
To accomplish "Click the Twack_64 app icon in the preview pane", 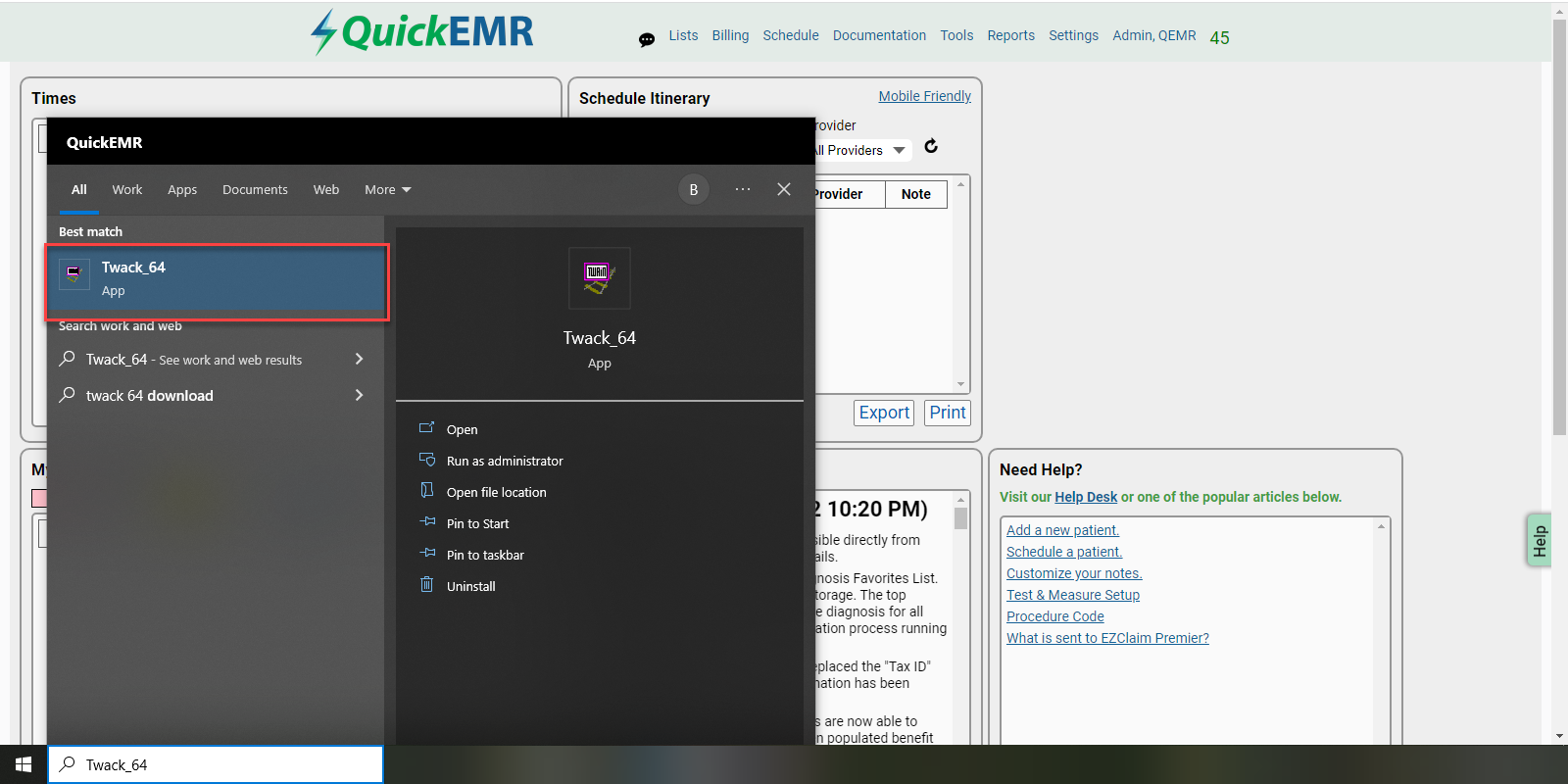I will tap(600, 278).
